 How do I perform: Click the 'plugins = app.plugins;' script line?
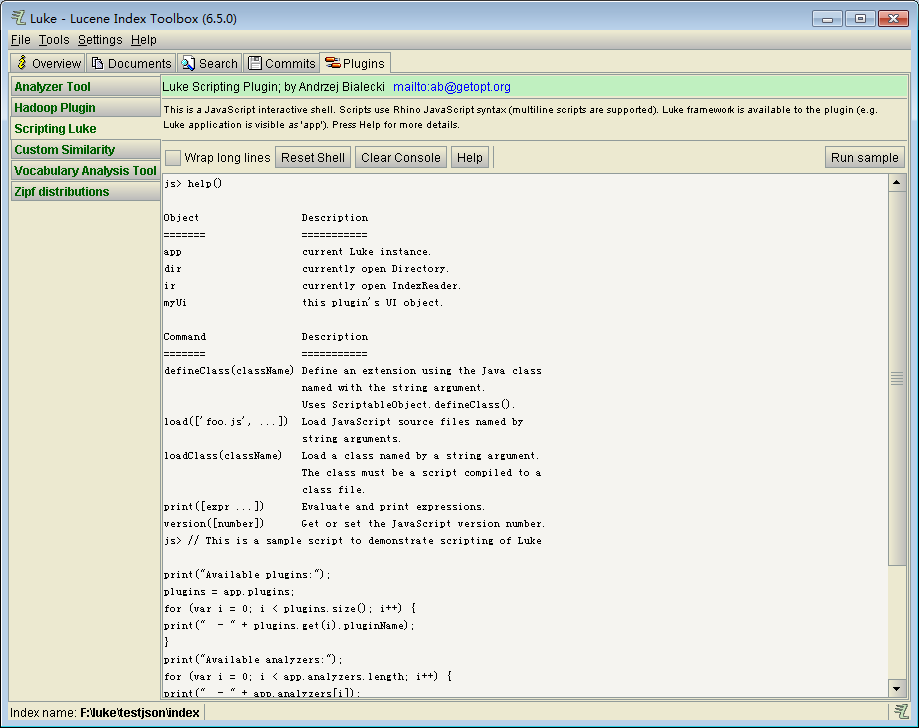point(229,591)
